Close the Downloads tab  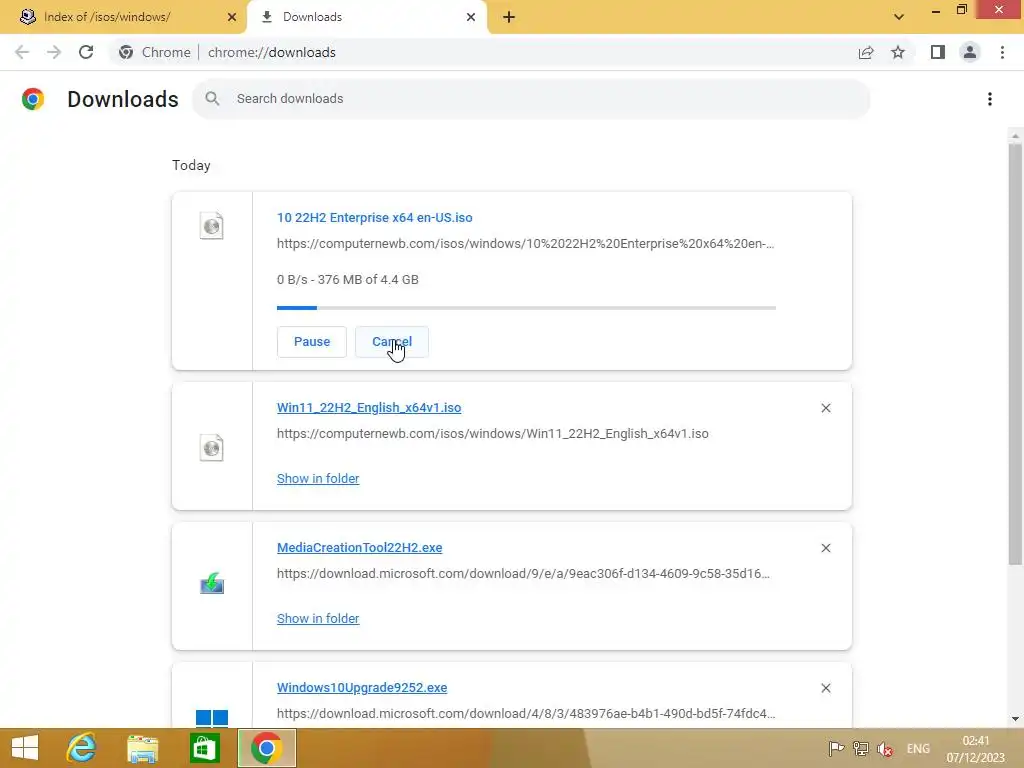[x=471, y=17]
